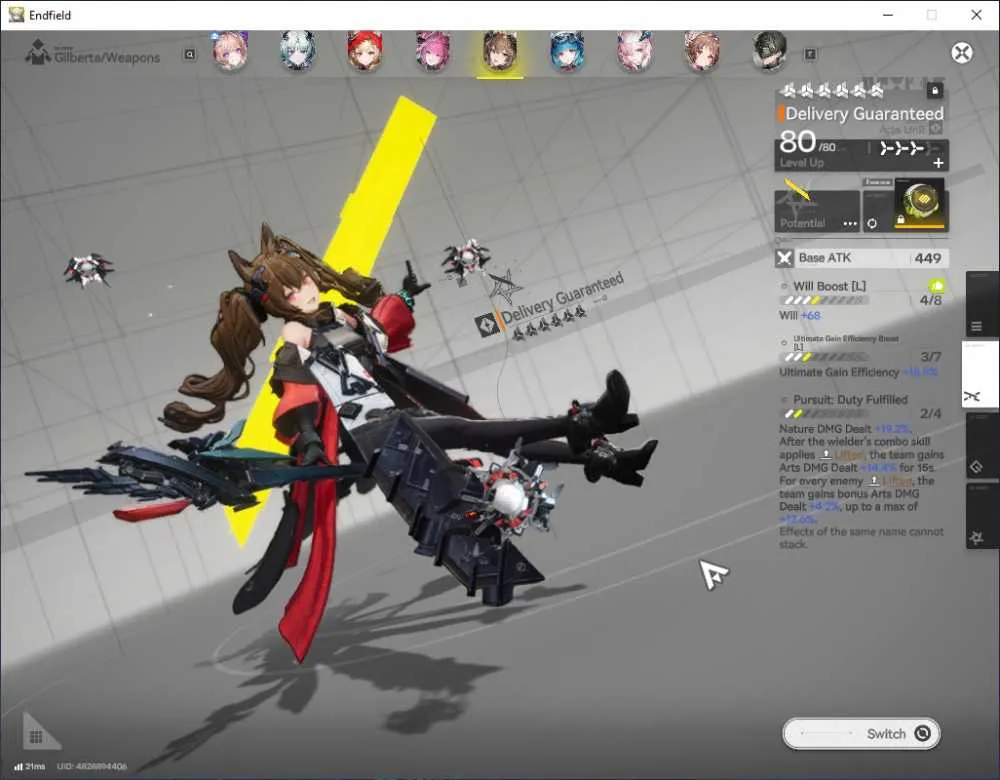Viewport: 1000px width, 780px height.
Task: Click the next-operator key icon after the portraits
Action: (810, 55)
